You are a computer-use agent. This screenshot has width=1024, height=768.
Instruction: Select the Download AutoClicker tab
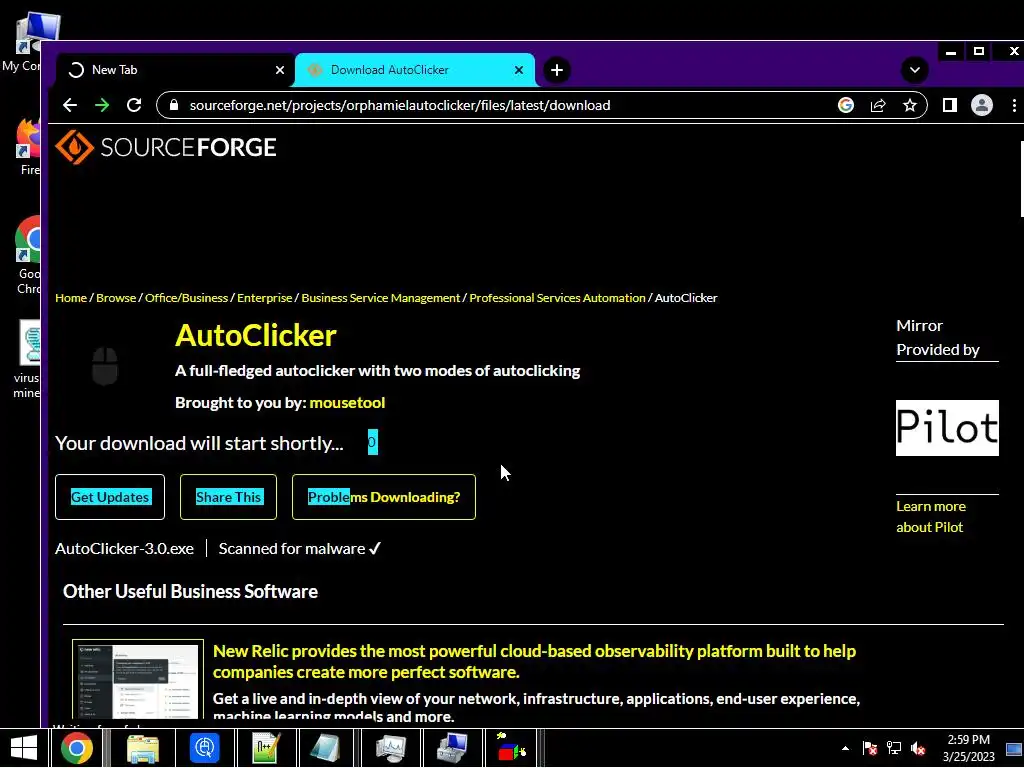[x=415, y=70]
